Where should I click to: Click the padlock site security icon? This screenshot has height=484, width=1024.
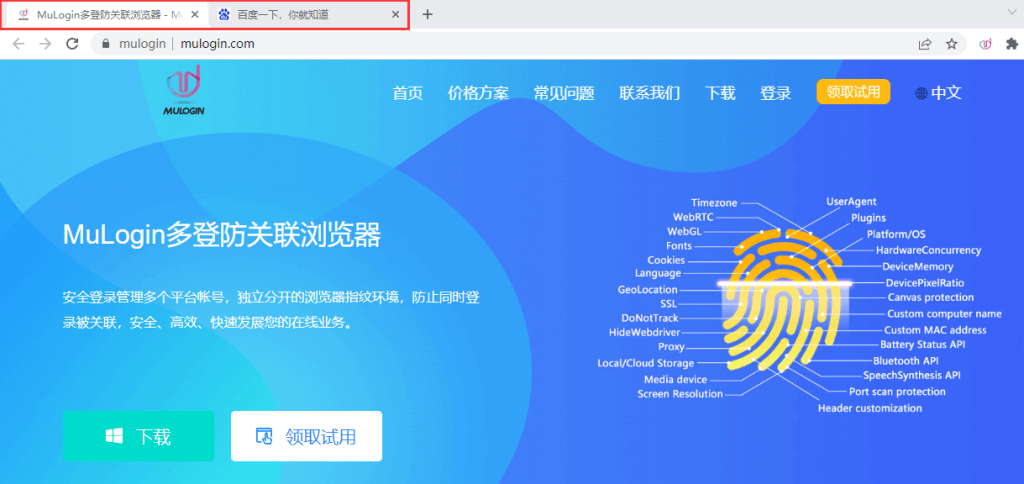coord(106,44)
